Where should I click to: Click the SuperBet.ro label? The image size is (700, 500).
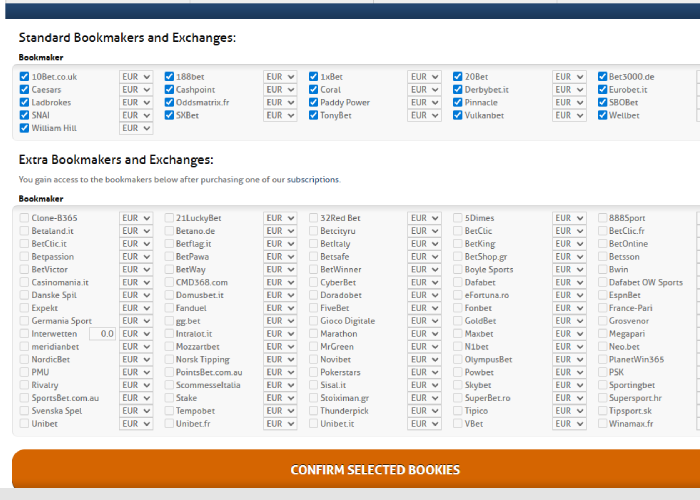click(487, 398)
